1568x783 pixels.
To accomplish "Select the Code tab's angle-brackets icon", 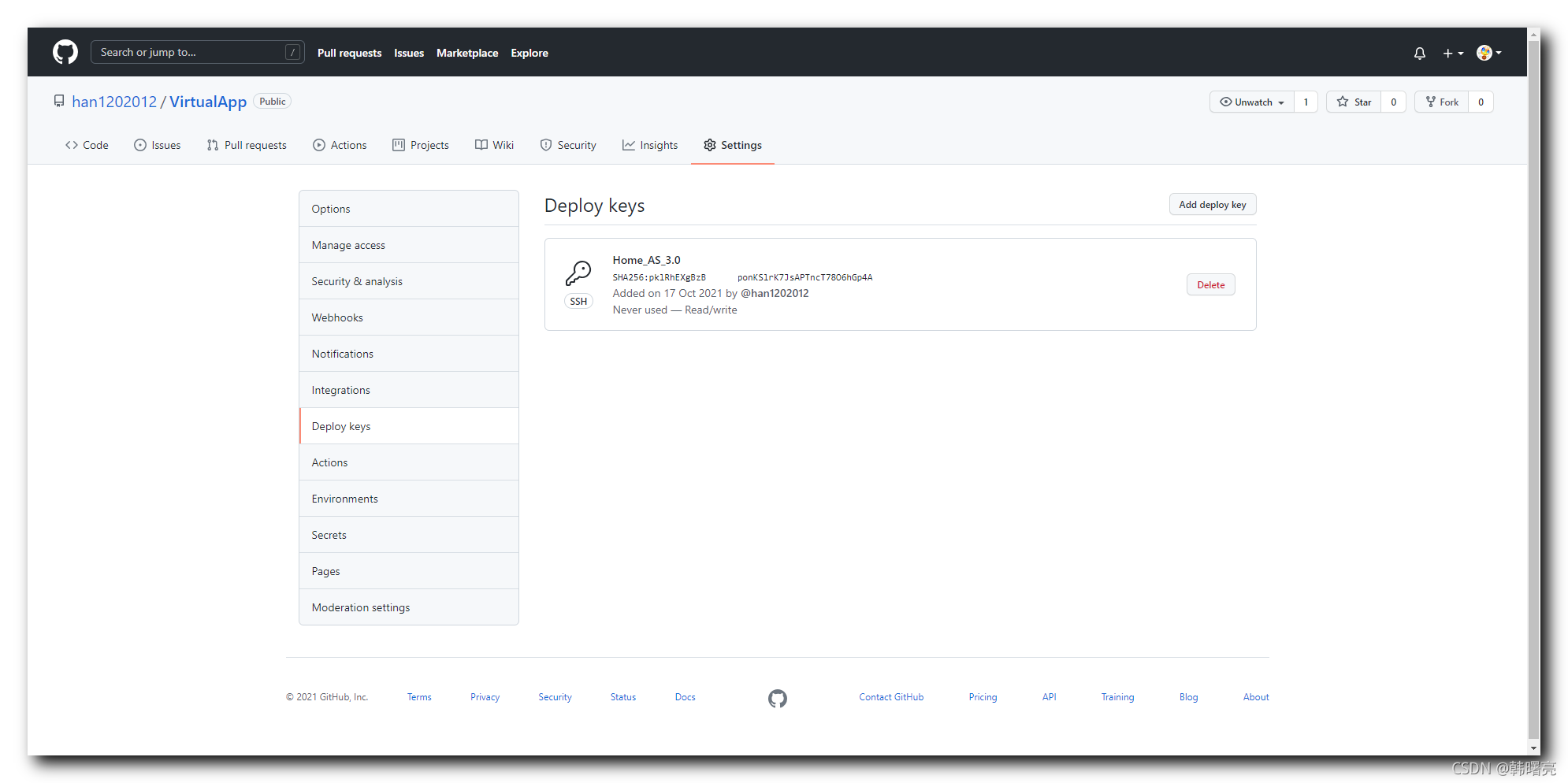I will pyautogui.click(x=71, y=145).
